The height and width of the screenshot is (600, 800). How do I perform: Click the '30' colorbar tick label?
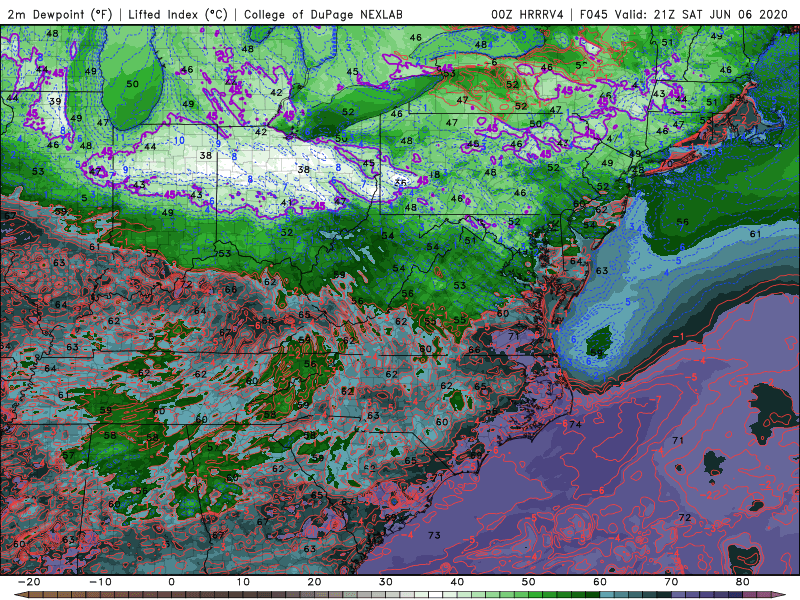[386, 582]
